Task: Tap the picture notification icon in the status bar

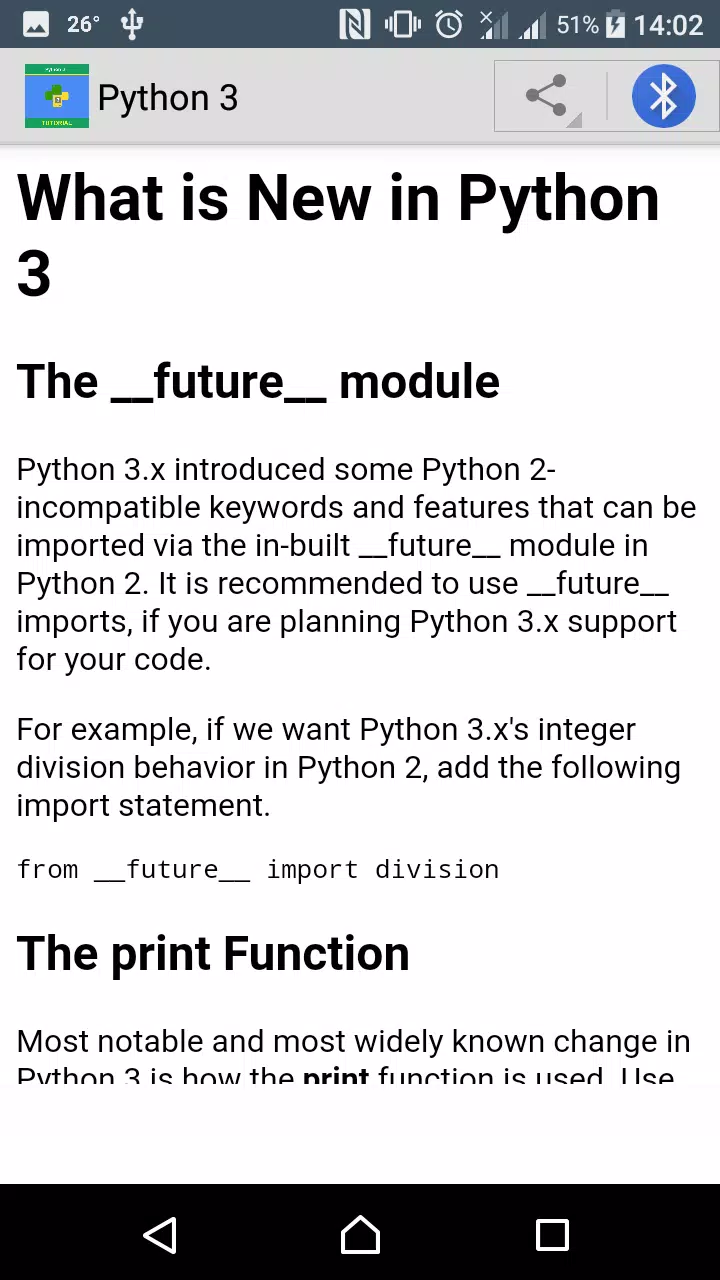Action: pos(36,24)
